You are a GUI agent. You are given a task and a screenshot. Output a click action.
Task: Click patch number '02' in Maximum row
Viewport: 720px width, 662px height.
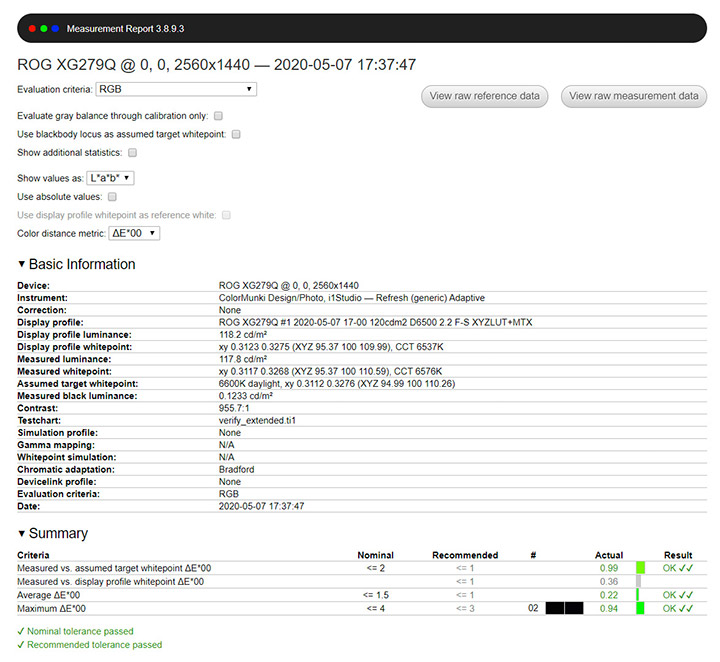(533, 608)
